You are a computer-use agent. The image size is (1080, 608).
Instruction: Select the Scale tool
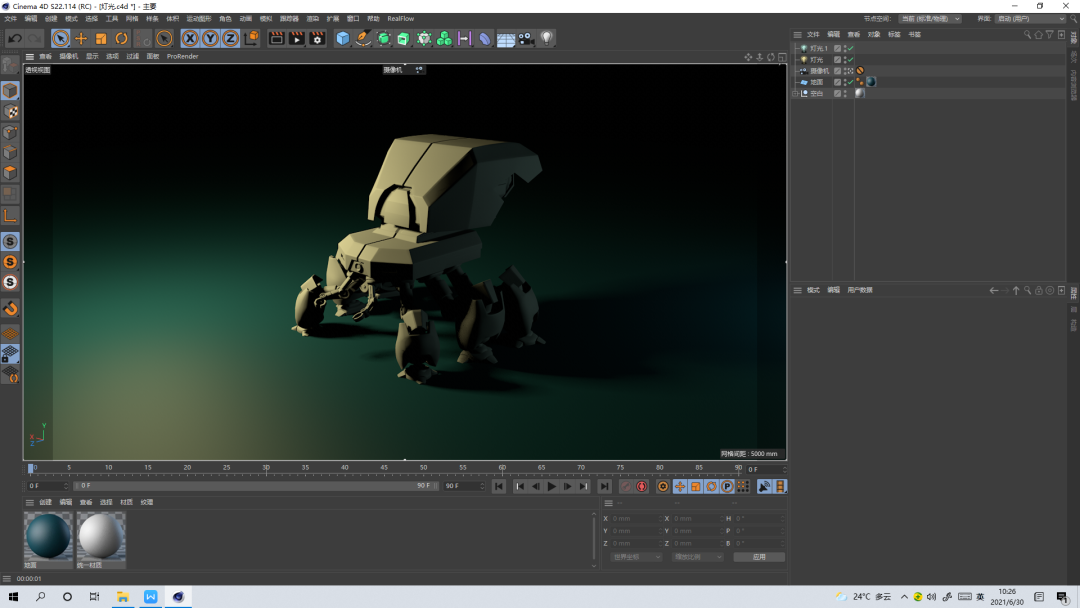[x=101, y=39]
